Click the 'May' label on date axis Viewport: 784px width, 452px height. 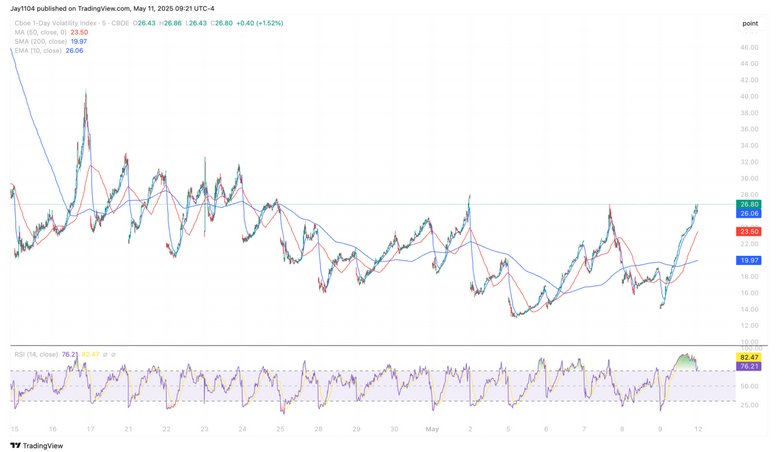pos(432,429)
